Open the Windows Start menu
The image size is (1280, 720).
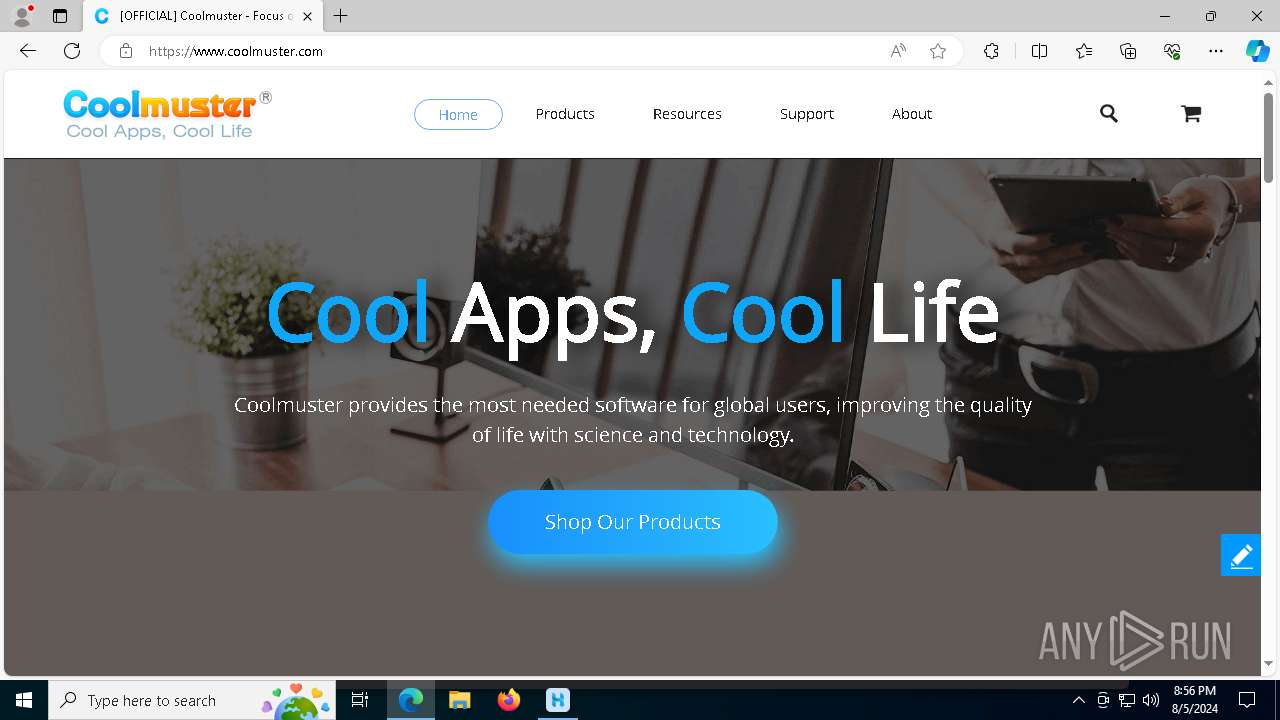coord(24,700)
